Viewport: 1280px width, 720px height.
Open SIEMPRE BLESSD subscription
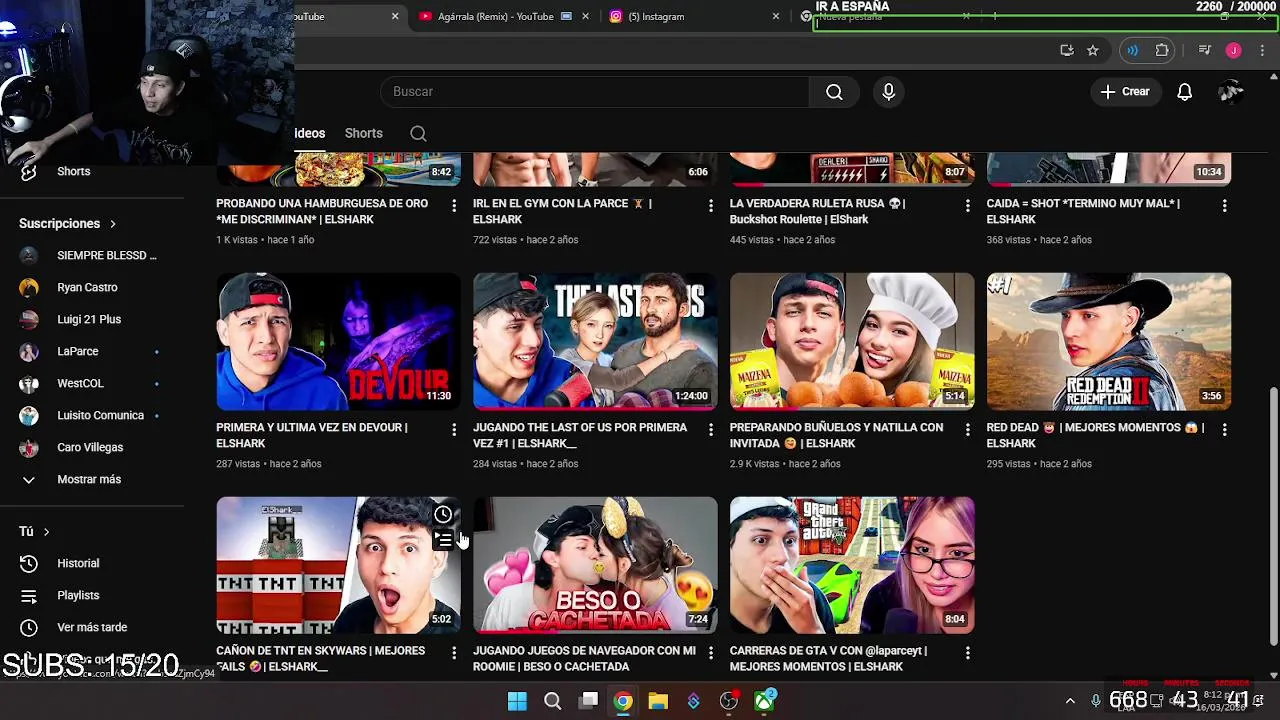pos(106,255)
